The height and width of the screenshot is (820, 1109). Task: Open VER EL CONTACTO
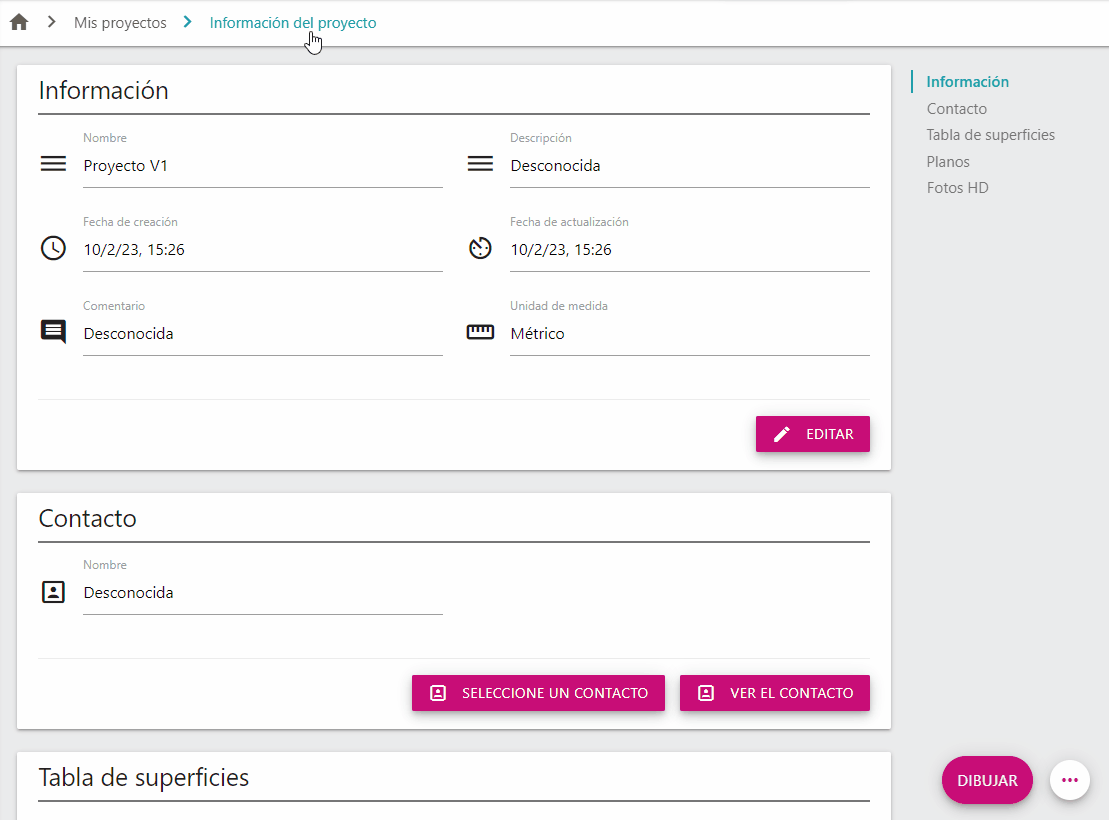point(774,693)
